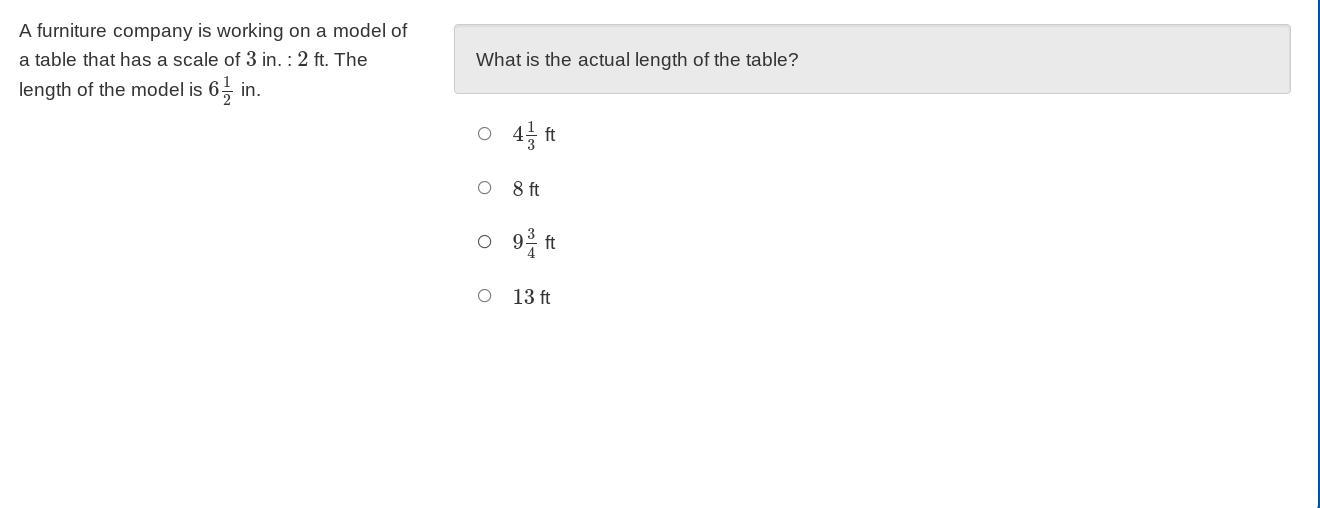Click the scale value '3 in. : 2 ft.'
The width and height of the screenshot is (1320, 508).
pos(287,60)
